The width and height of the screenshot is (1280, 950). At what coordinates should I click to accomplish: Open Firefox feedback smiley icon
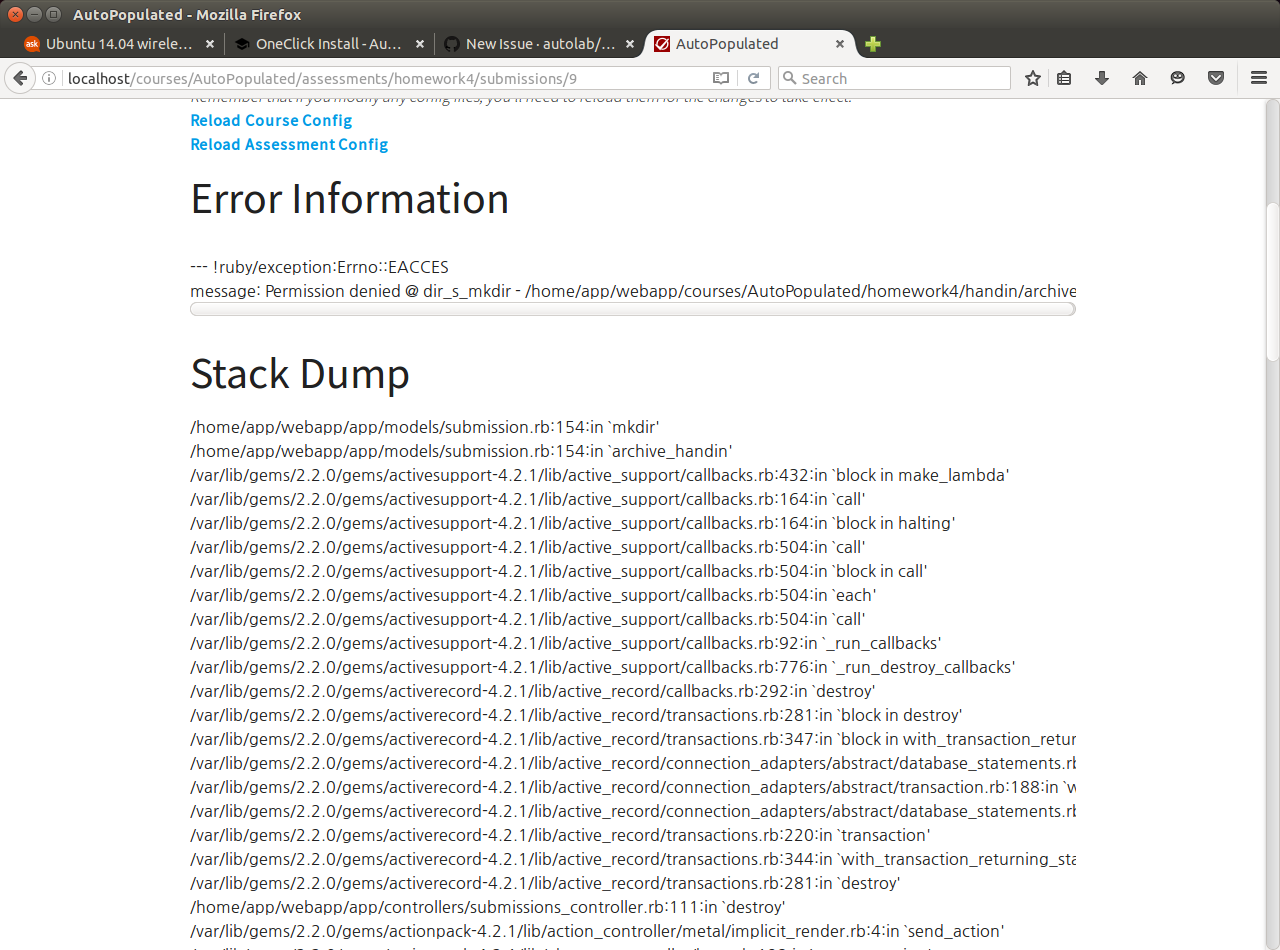point(1177,77)
